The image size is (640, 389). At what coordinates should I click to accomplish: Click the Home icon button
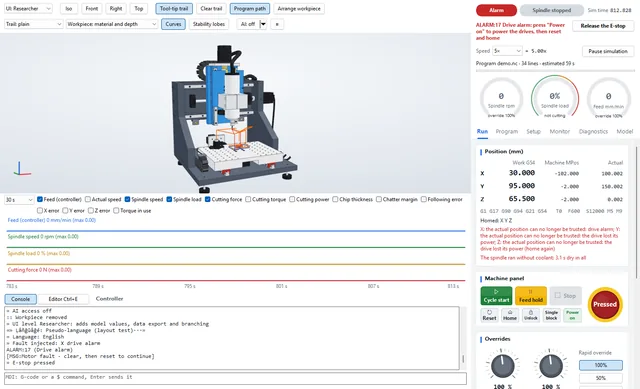click(x=510, y=315)
